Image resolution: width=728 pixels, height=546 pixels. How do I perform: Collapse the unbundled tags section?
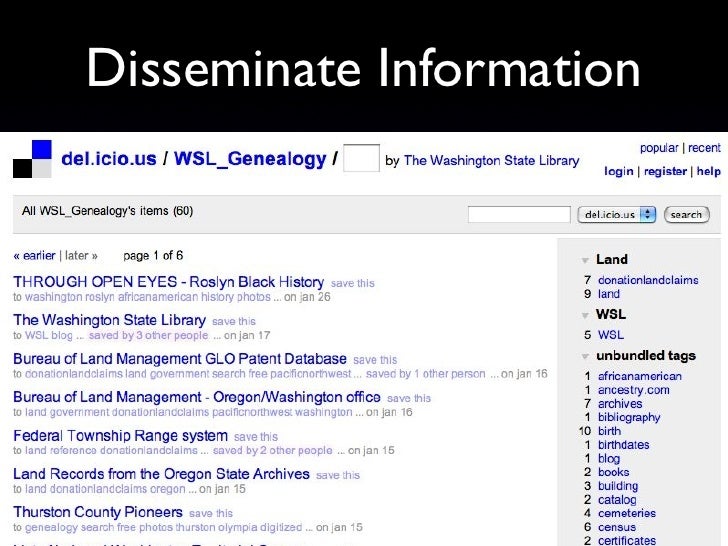click(x=585, y=357)
